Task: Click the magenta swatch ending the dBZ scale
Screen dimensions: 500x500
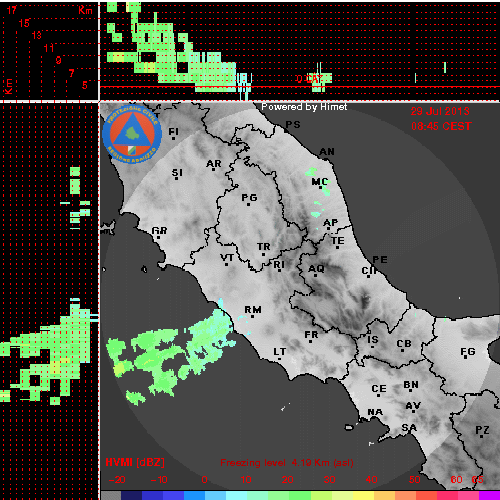Action: coord(489,495)
